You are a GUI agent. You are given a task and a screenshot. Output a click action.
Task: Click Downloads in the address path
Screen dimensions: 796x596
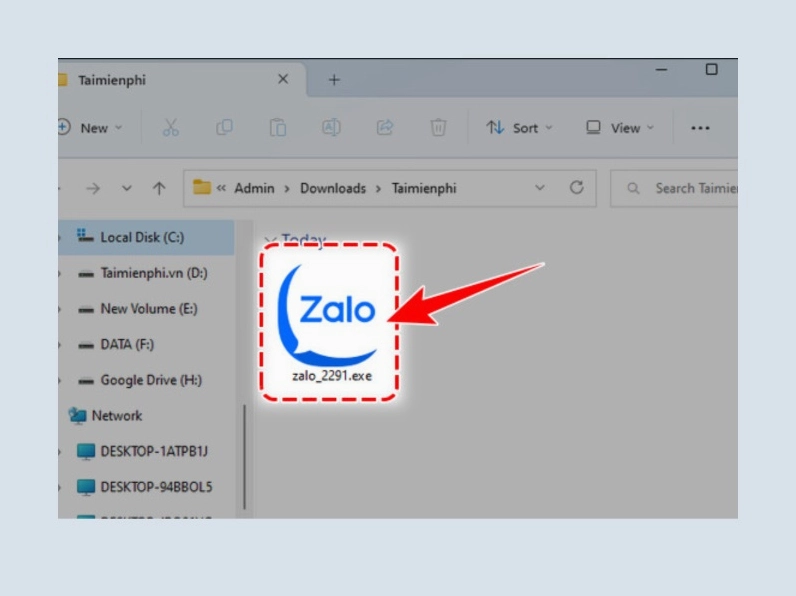pyautogui.click(x=333, y=188)
